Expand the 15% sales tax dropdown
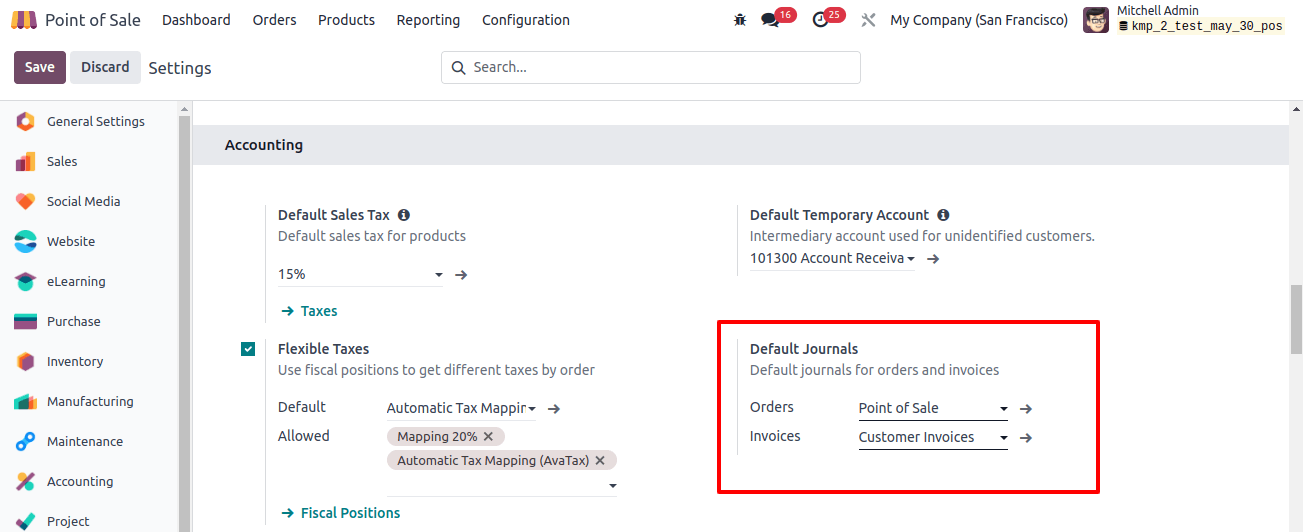 coord(439,275)
